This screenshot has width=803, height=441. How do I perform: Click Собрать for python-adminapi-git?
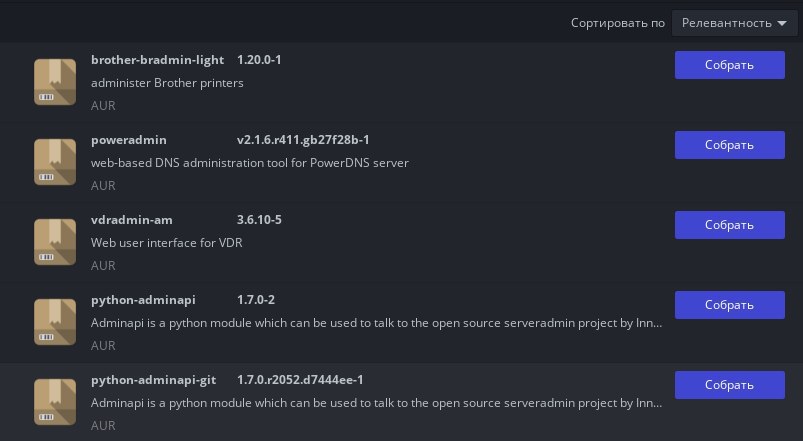tap(729, 385)
